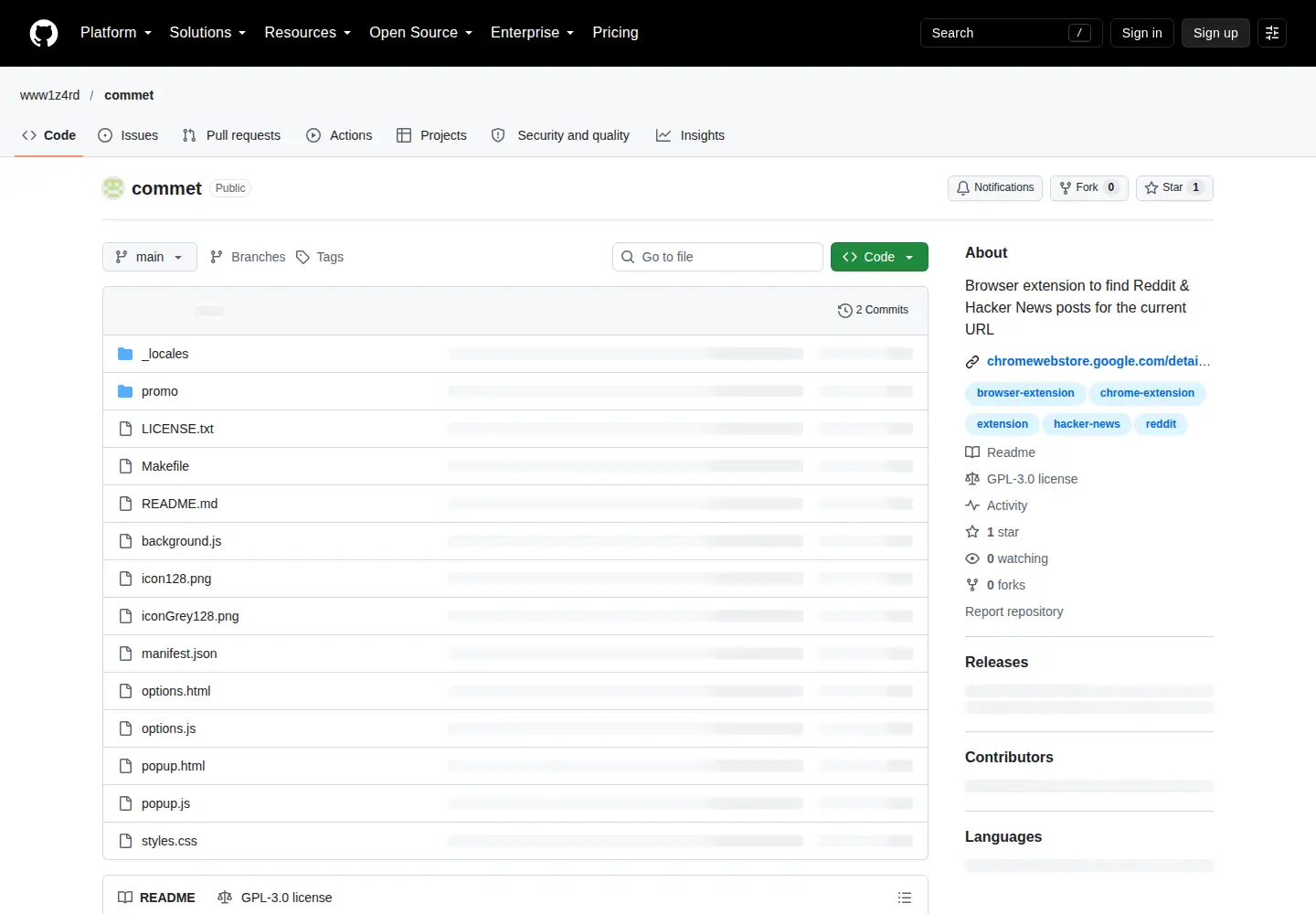This screenshot has width=1316, height=914.
Task: Open the Pull requests tab
Action: click(232, 135)
